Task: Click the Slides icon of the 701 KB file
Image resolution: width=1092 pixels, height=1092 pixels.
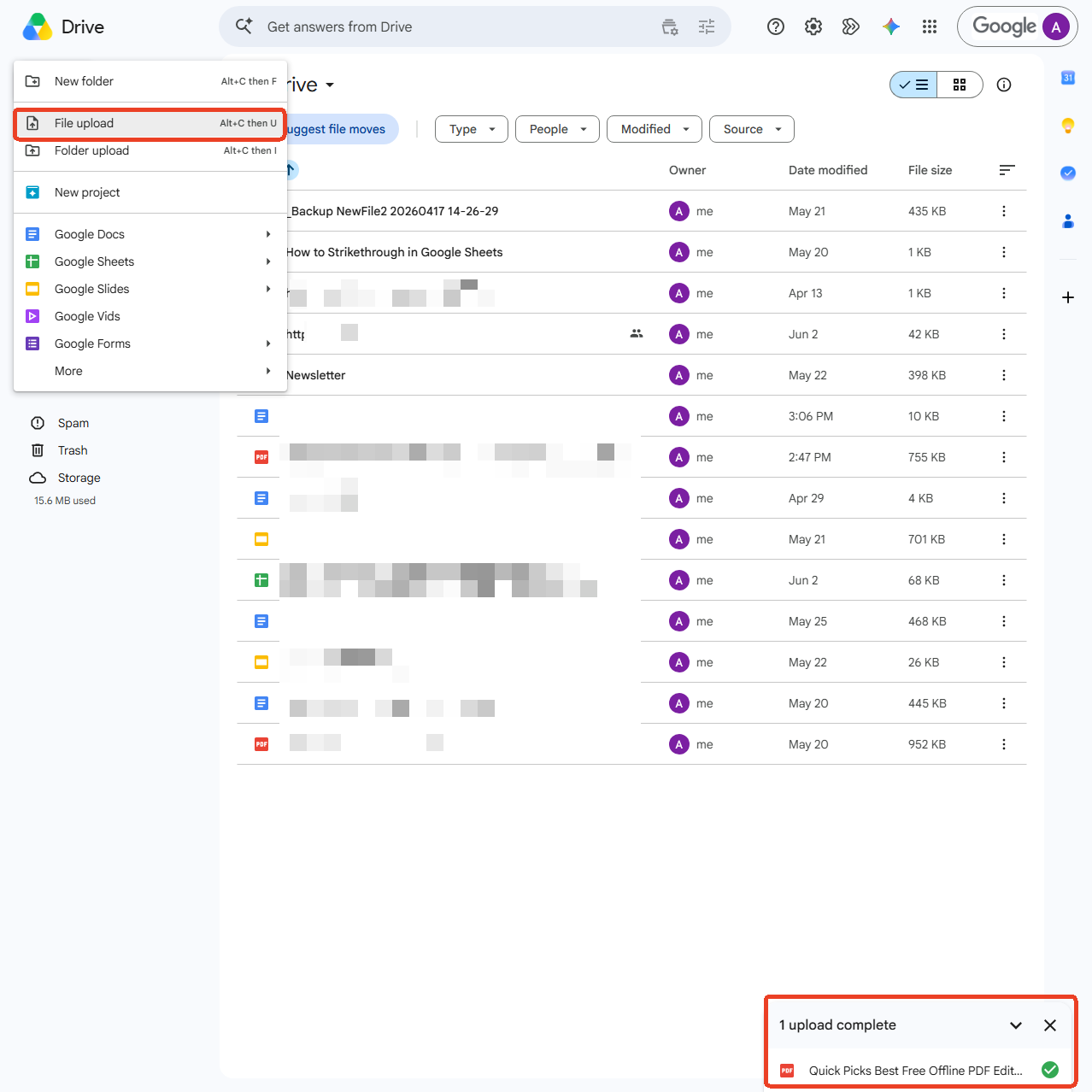Action: coord(261,539)
